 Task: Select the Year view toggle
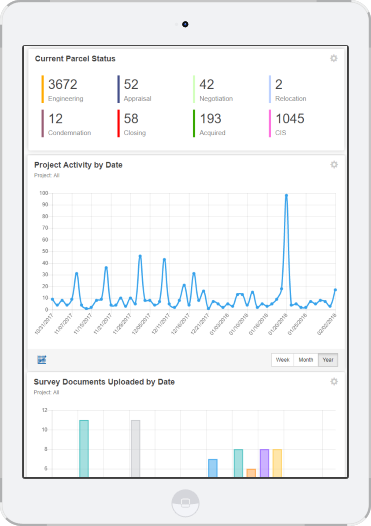328,360
